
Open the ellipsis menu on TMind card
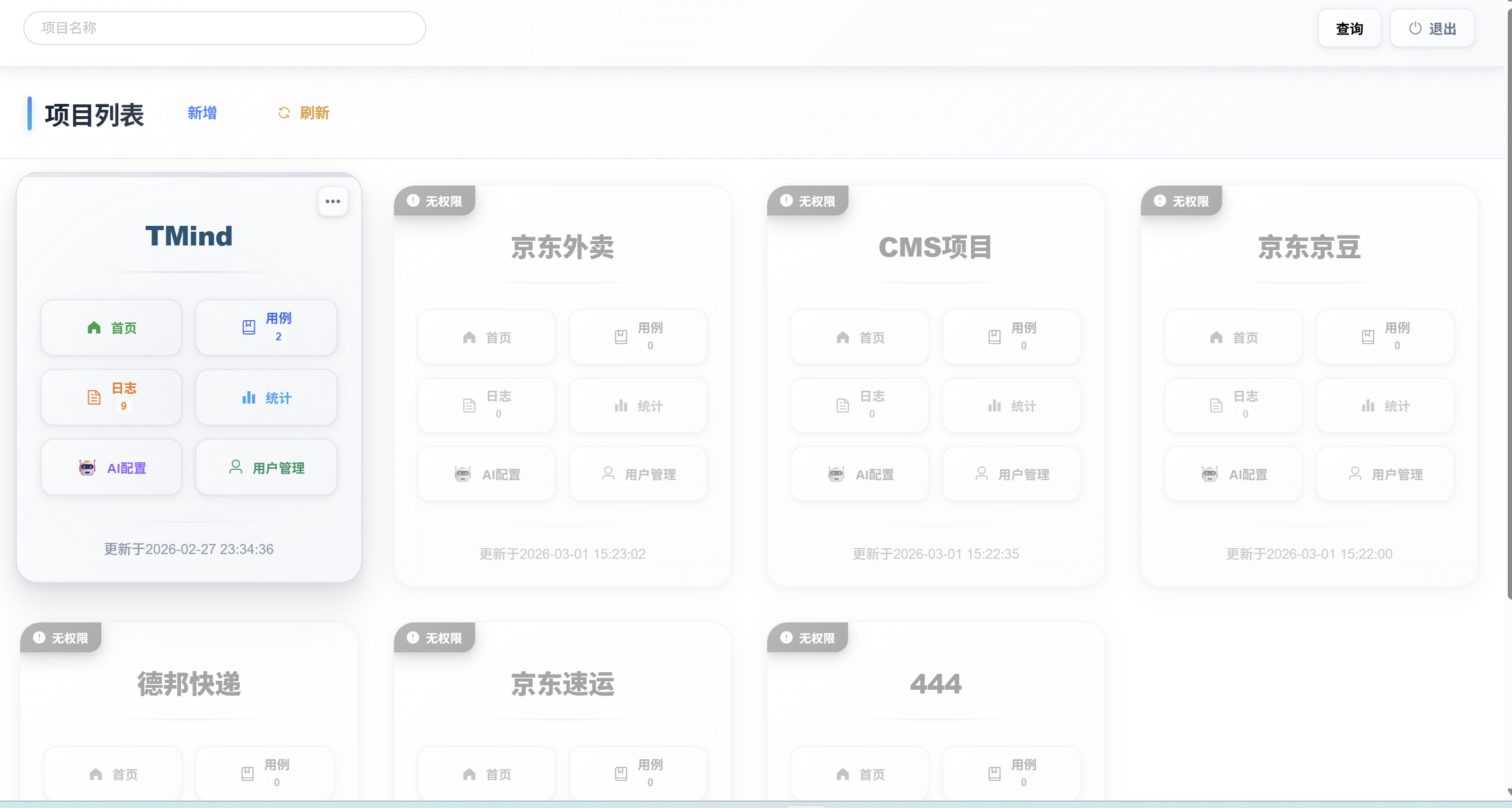tap(332, 201)
